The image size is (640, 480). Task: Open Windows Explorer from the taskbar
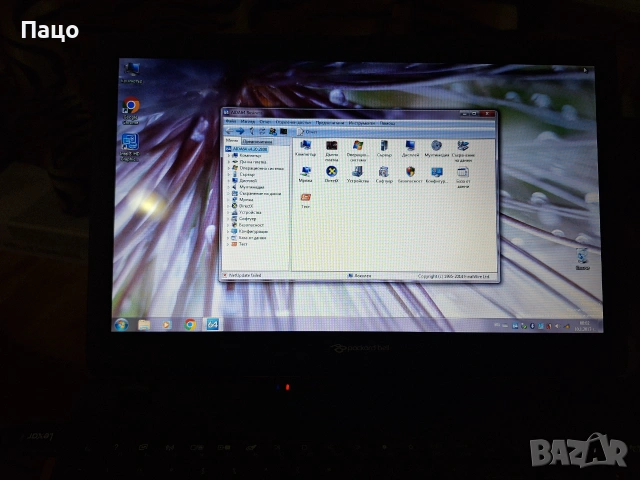click(x=144, y=324)
